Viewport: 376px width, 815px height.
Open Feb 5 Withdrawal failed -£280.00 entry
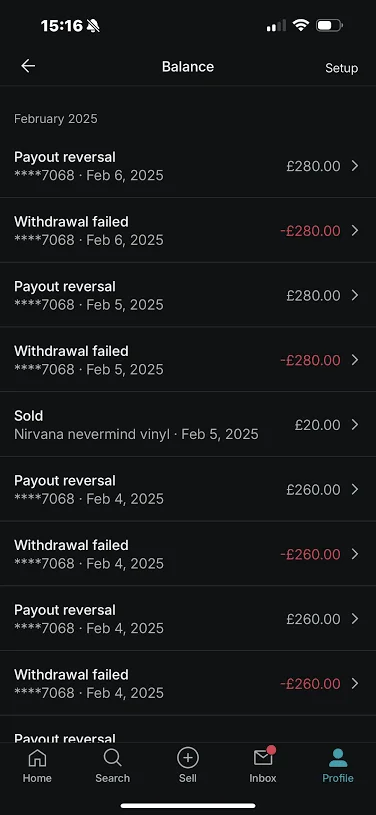pos(188,360)
